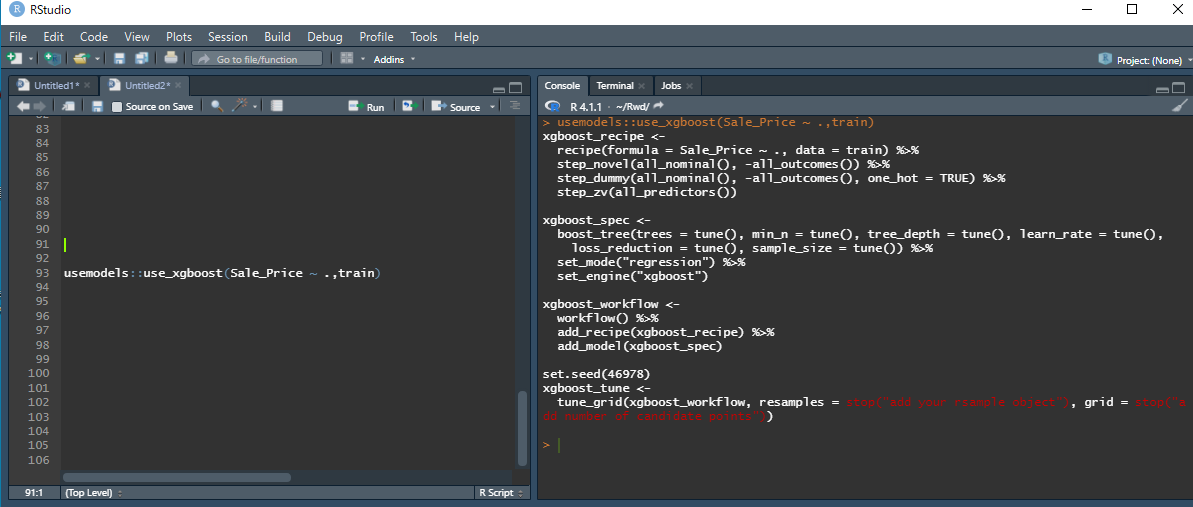
Task: Toggle the Source on Save checkbox
Action: click(116, 107)
